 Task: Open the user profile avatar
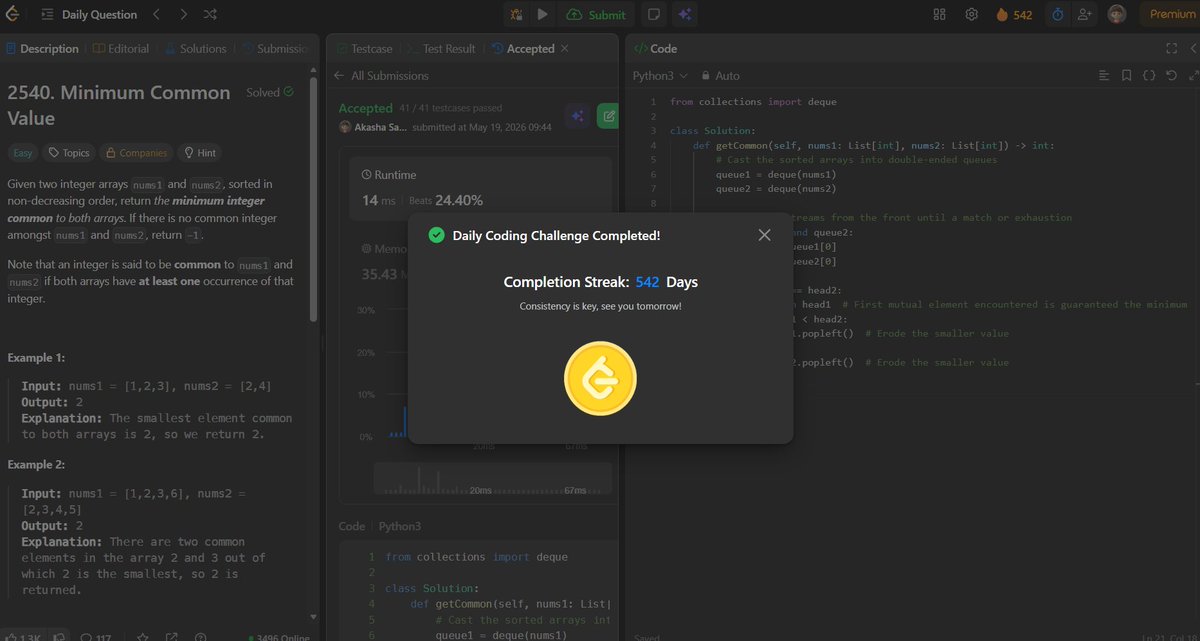click(x=1117, y=14)
